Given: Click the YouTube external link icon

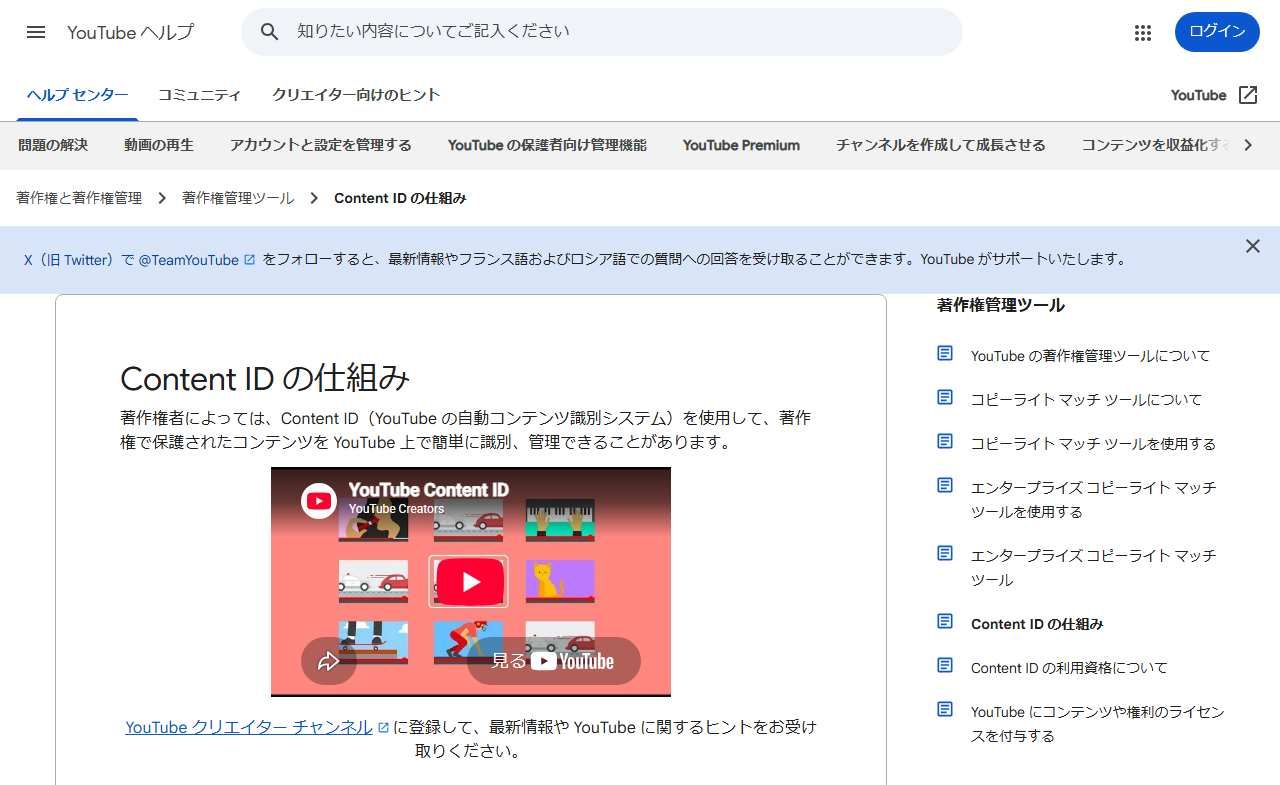Looking at the screenshot, I should pyautogui.click(x=1248, y=95).
